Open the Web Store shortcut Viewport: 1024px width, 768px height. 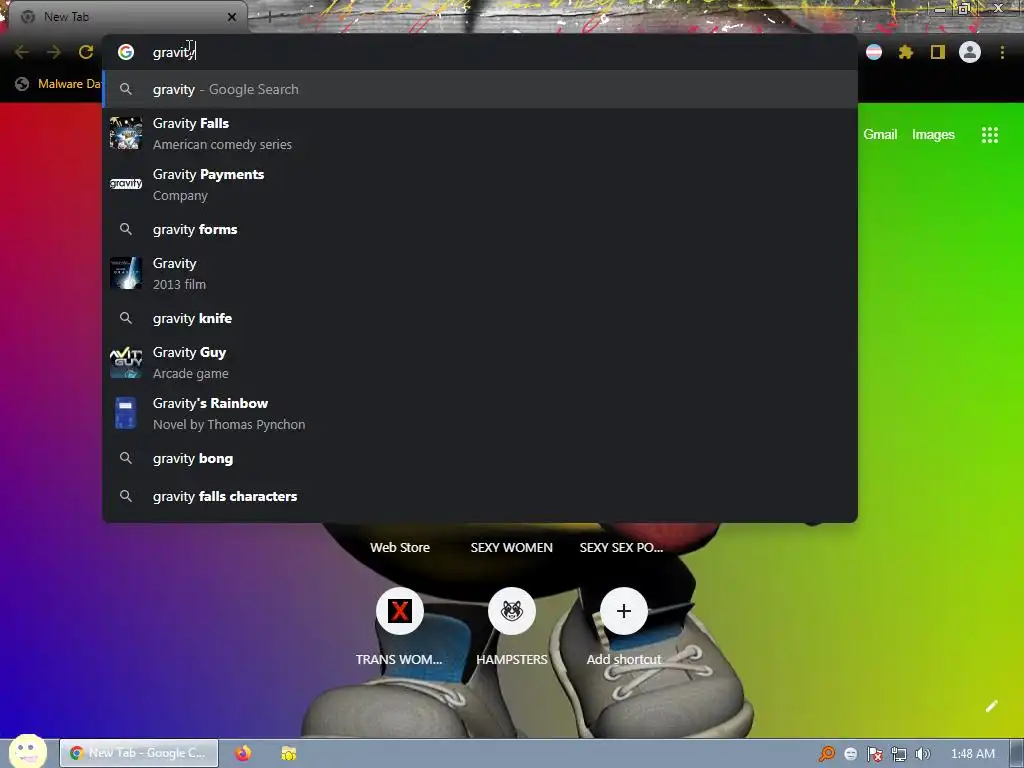pyautogui.click(x=400, y=547)
